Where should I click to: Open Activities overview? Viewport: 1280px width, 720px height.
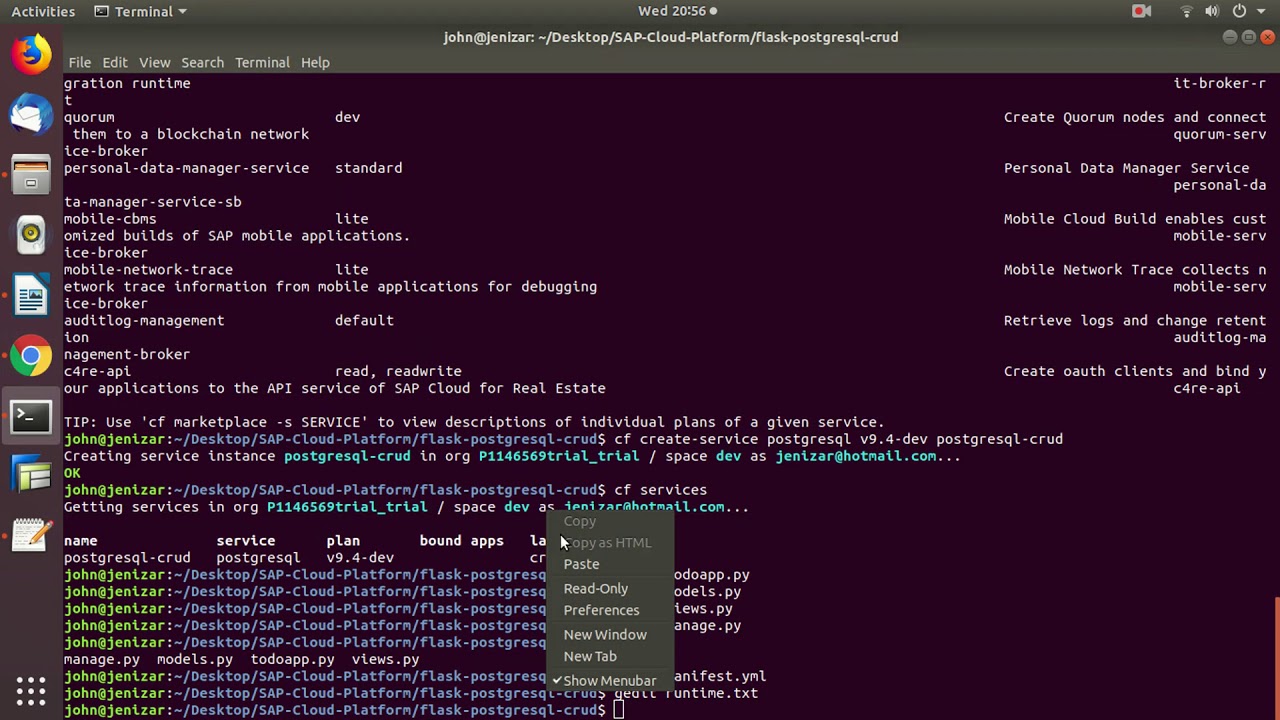tap(43, 11)
